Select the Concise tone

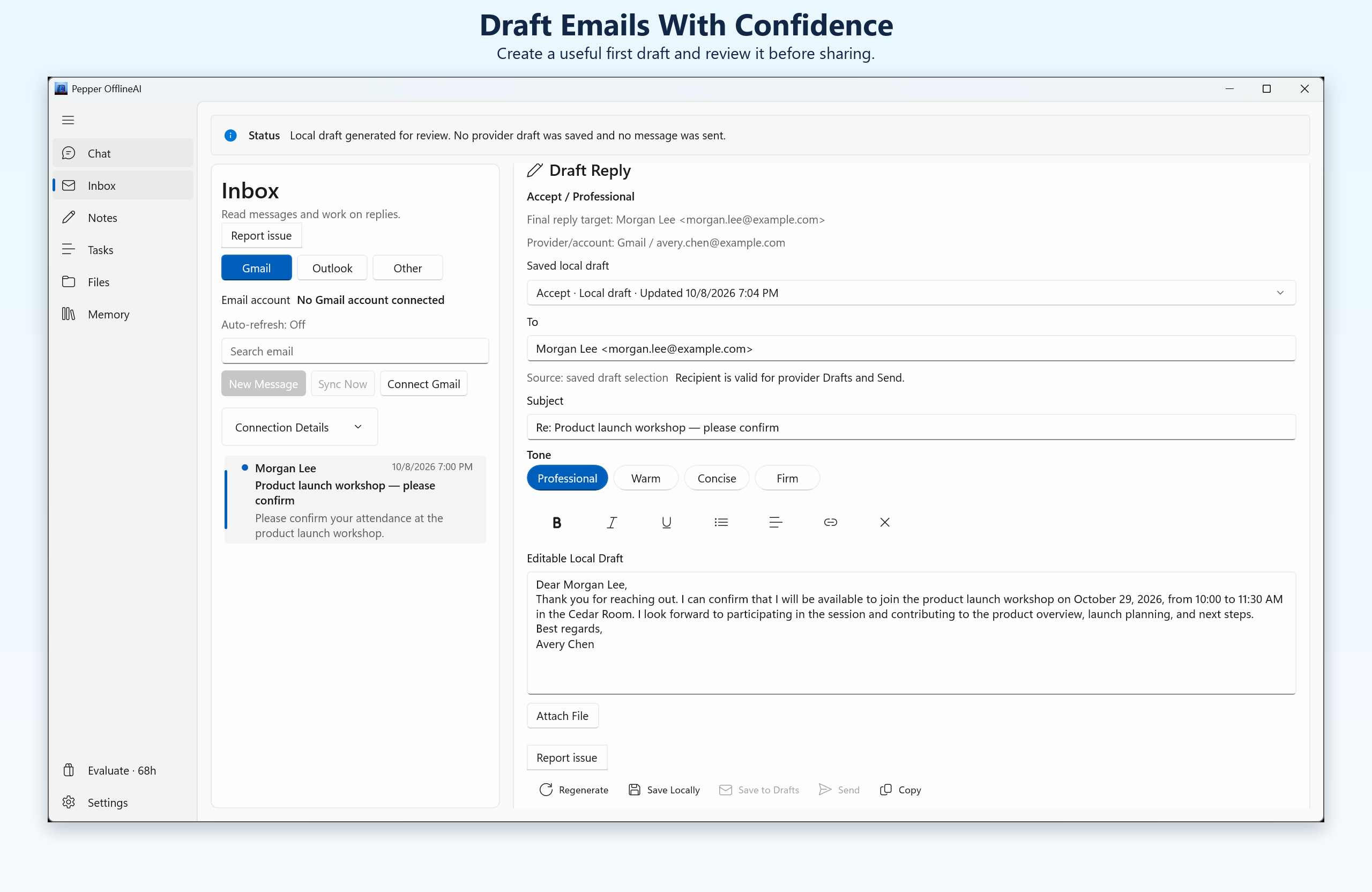717,478
